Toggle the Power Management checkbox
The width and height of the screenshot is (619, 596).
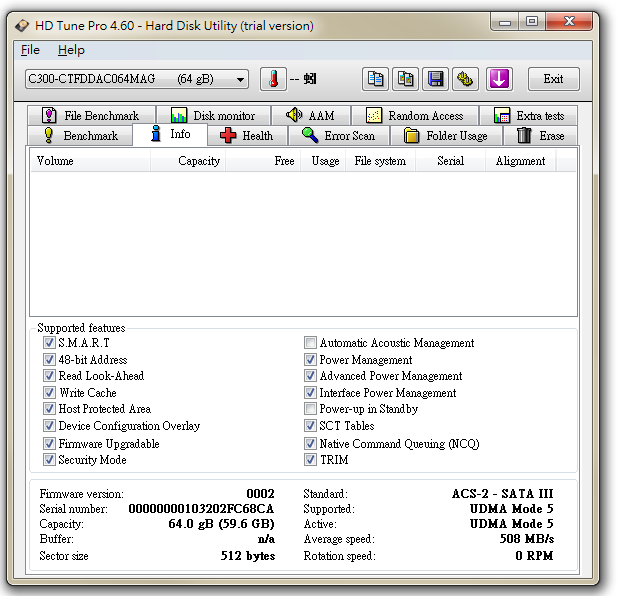310,359
